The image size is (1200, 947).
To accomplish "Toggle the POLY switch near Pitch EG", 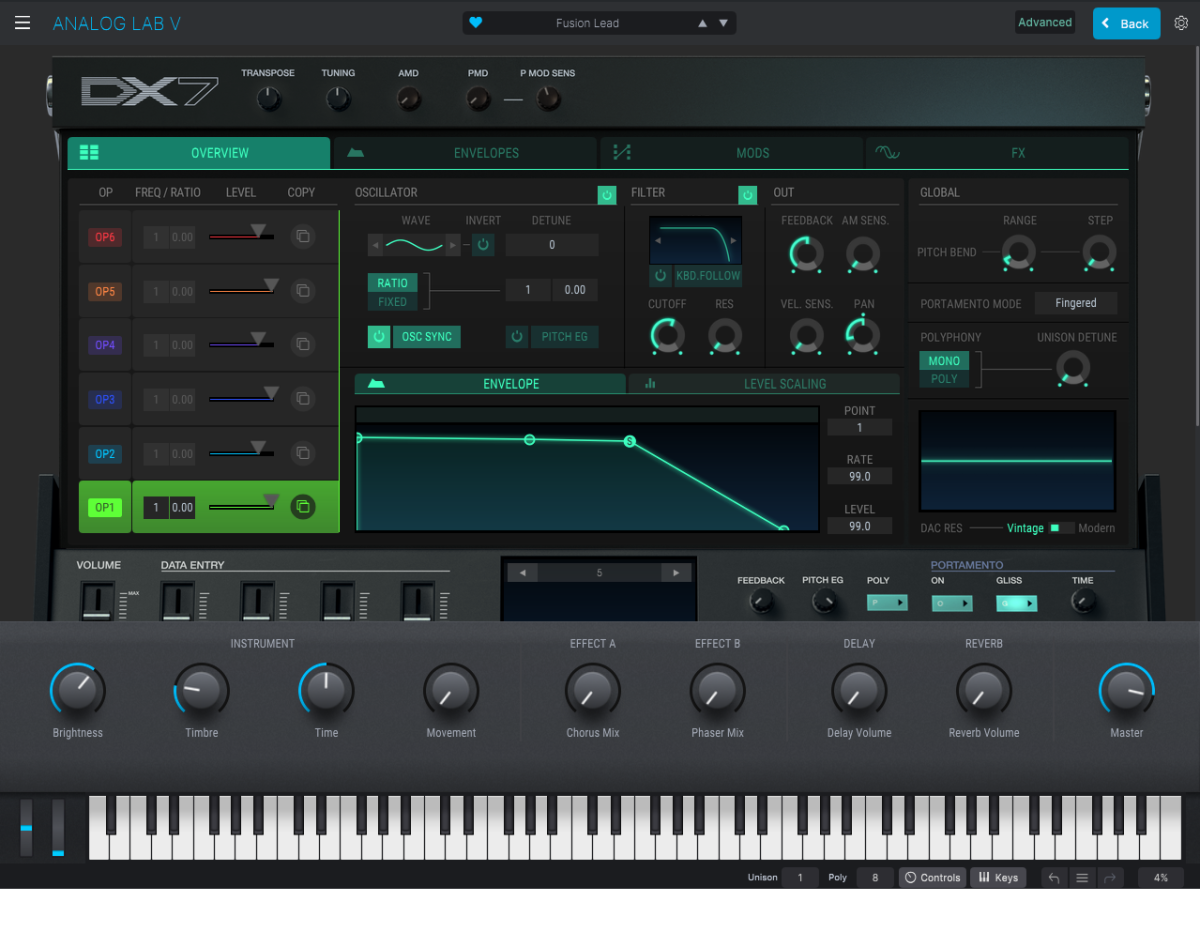I will pos(887,603).
